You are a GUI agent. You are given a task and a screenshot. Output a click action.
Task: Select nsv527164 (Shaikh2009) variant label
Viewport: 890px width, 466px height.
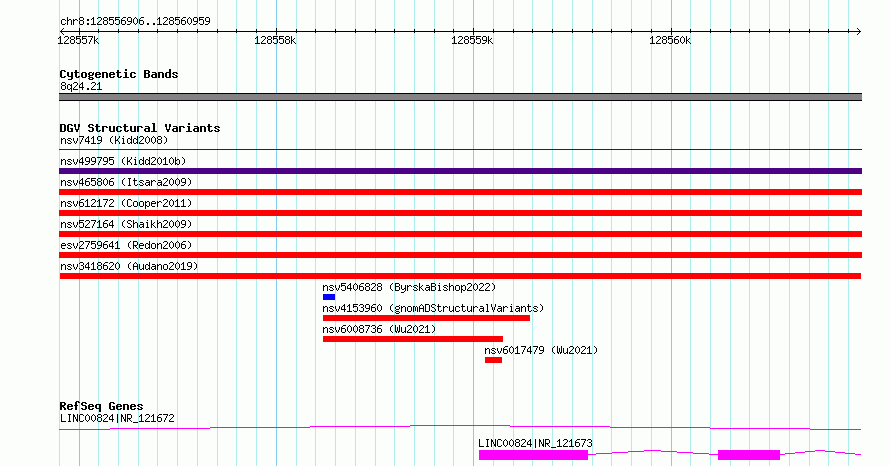point(126,224)
